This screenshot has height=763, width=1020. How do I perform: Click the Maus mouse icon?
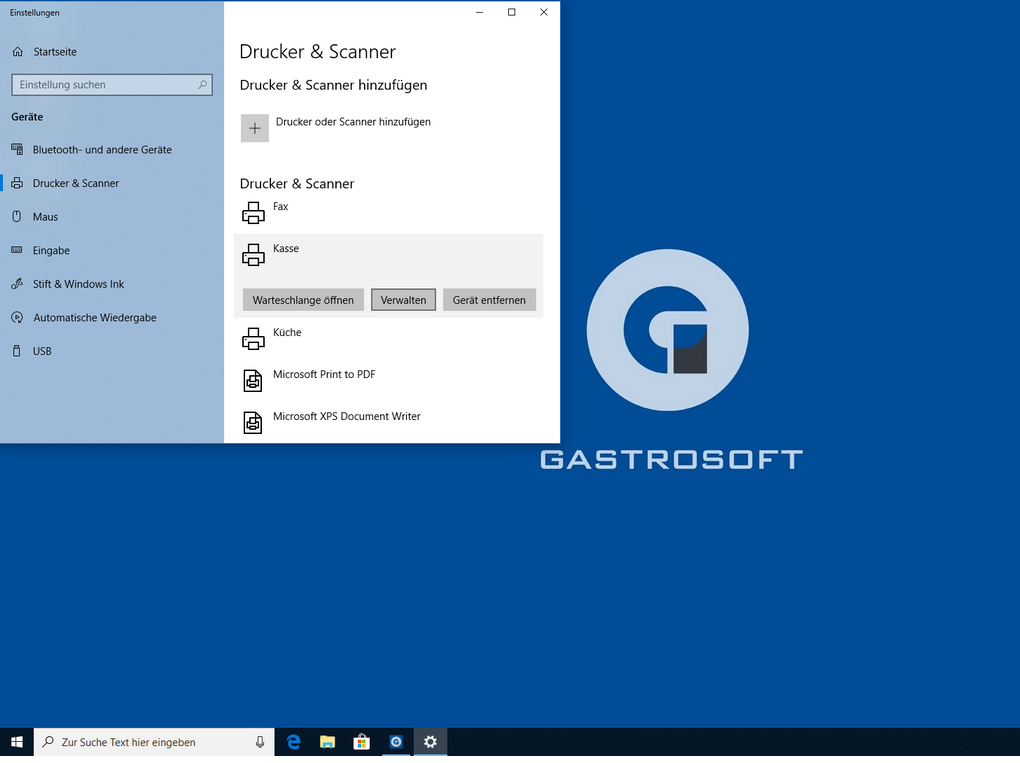17,217
